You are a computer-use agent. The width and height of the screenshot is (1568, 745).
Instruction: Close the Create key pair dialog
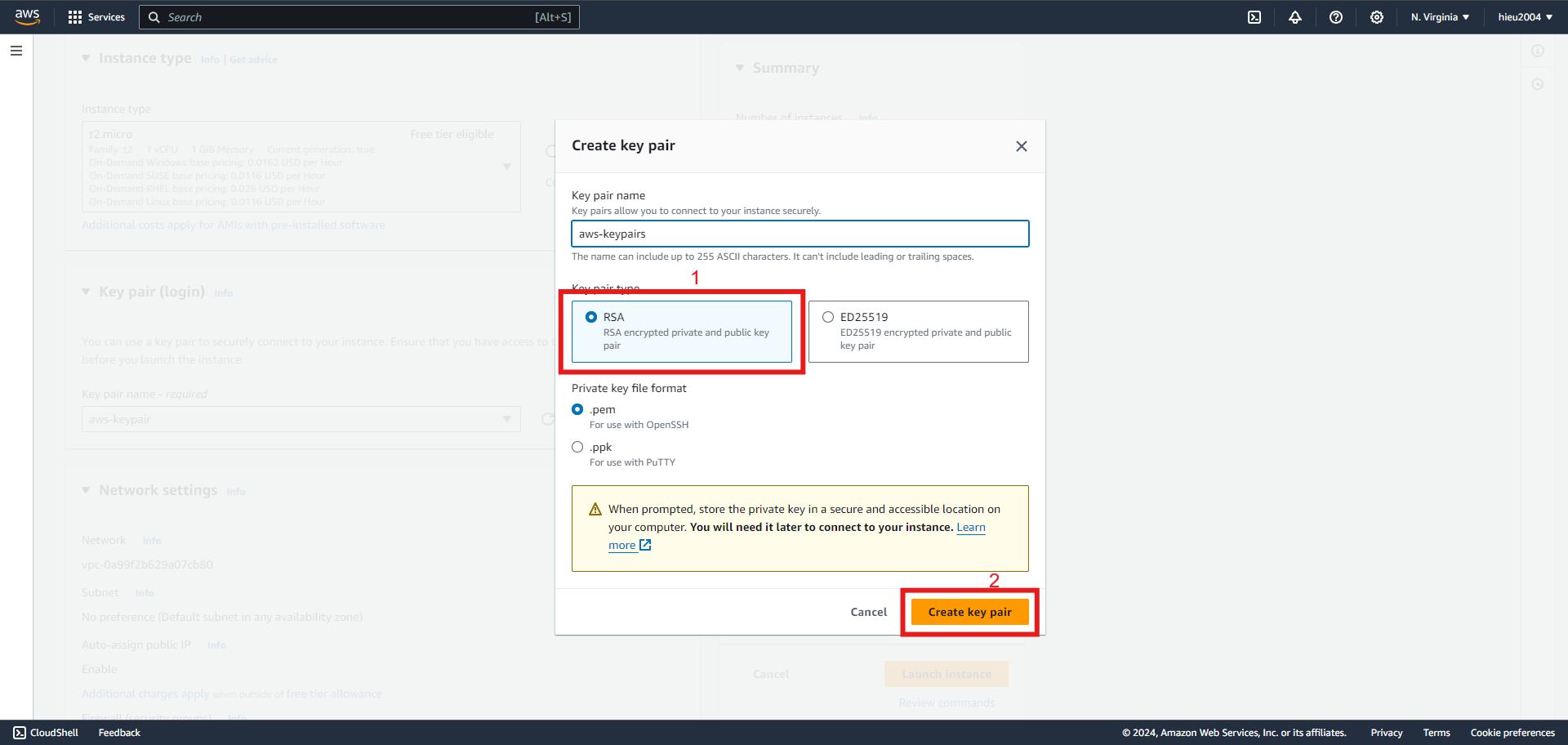coord(1021,146)
